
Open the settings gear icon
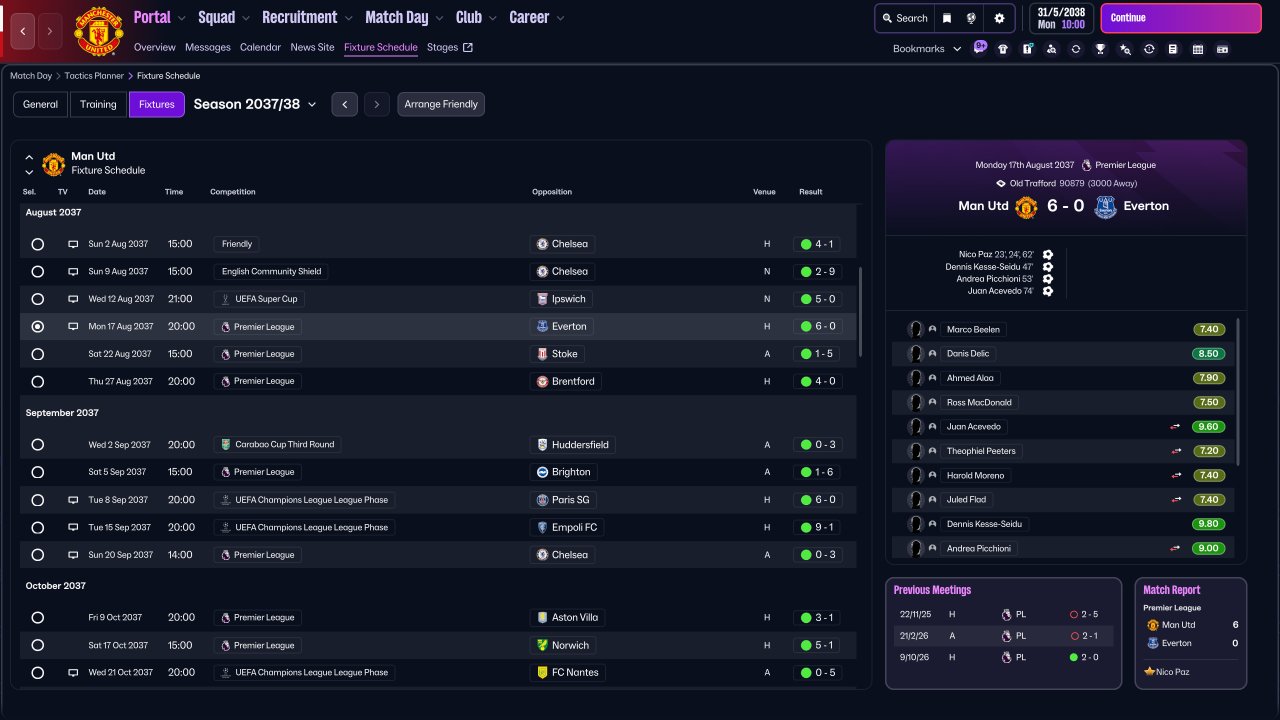coord(999,18)
